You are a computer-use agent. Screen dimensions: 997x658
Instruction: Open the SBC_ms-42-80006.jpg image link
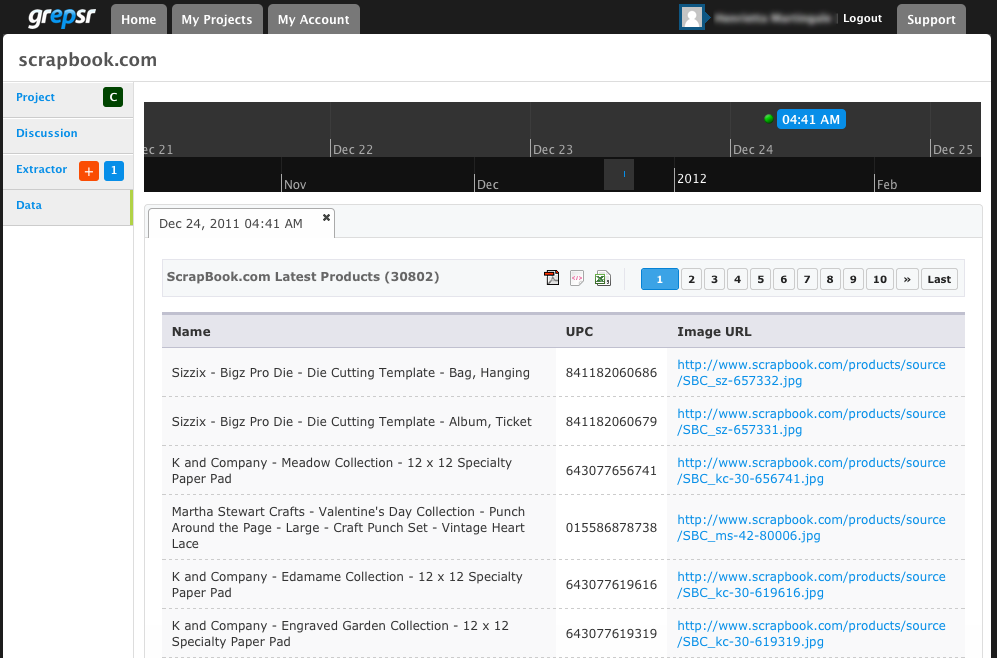[x=811, y=528]
